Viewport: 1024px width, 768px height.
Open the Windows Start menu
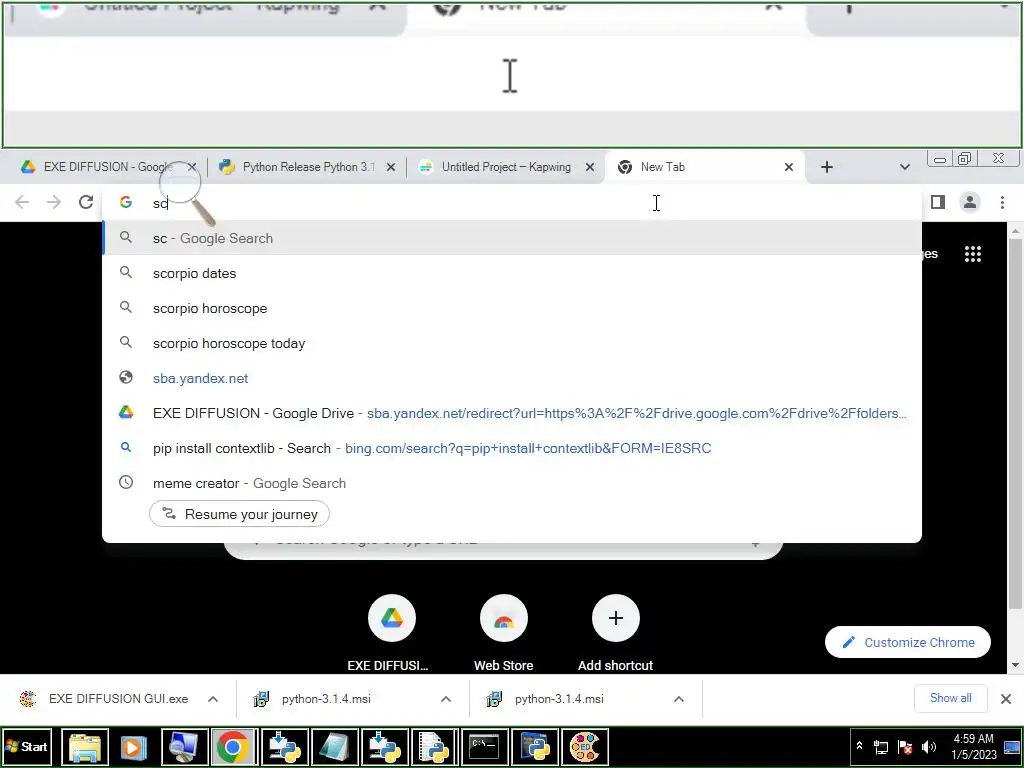(27, 746)
